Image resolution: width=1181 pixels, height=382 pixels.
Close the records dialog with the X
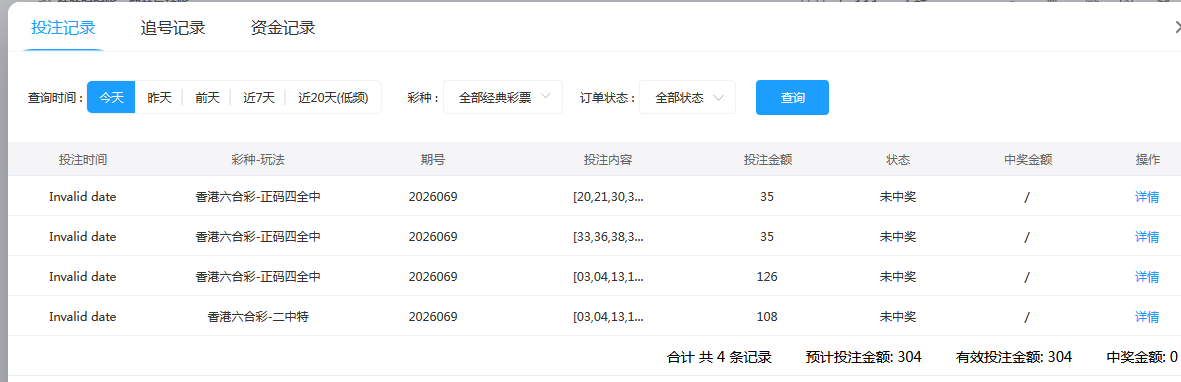(1177, 27)
